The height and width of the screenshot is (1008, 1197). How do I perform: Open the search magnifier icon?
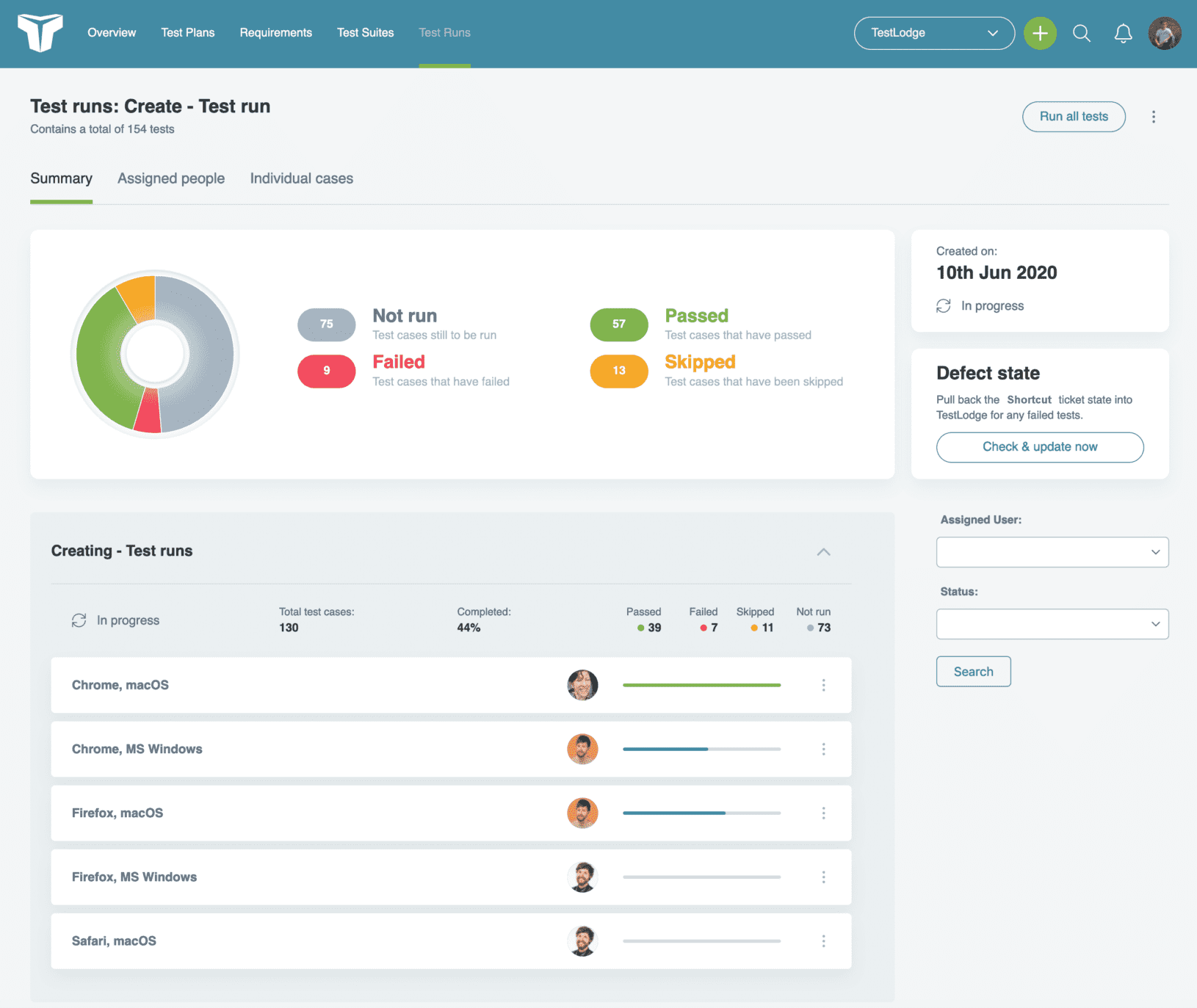coord(1081,33)
